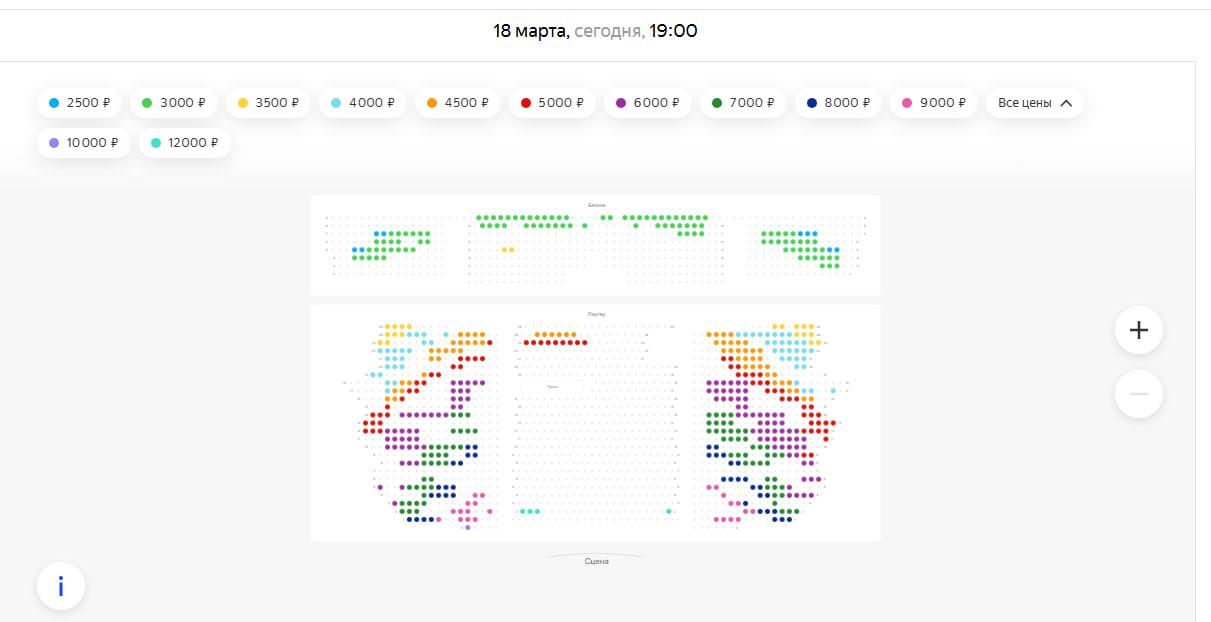The image size is (1211, 622).
Task: Pick the single turquoise seat right of center parterre
Action: pyautogui.click(x=668, y=511)
